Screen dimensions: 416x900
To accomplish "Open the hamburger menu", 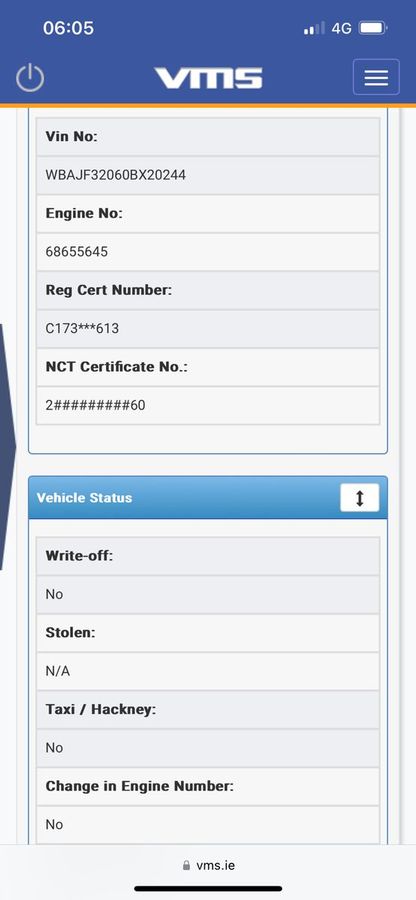I will (x=376, y=76).
